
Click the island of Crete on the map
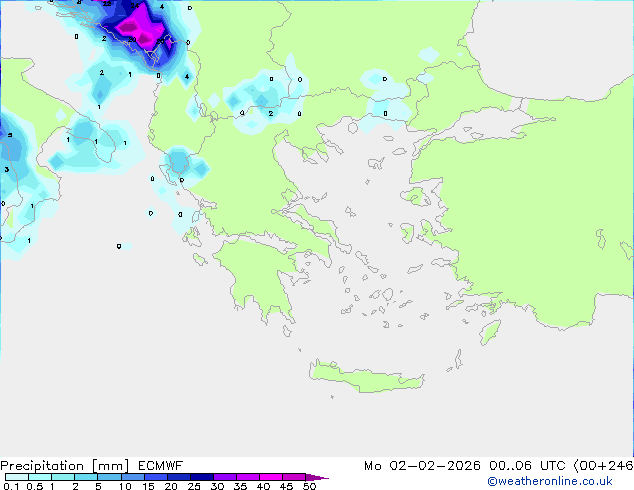366,377
